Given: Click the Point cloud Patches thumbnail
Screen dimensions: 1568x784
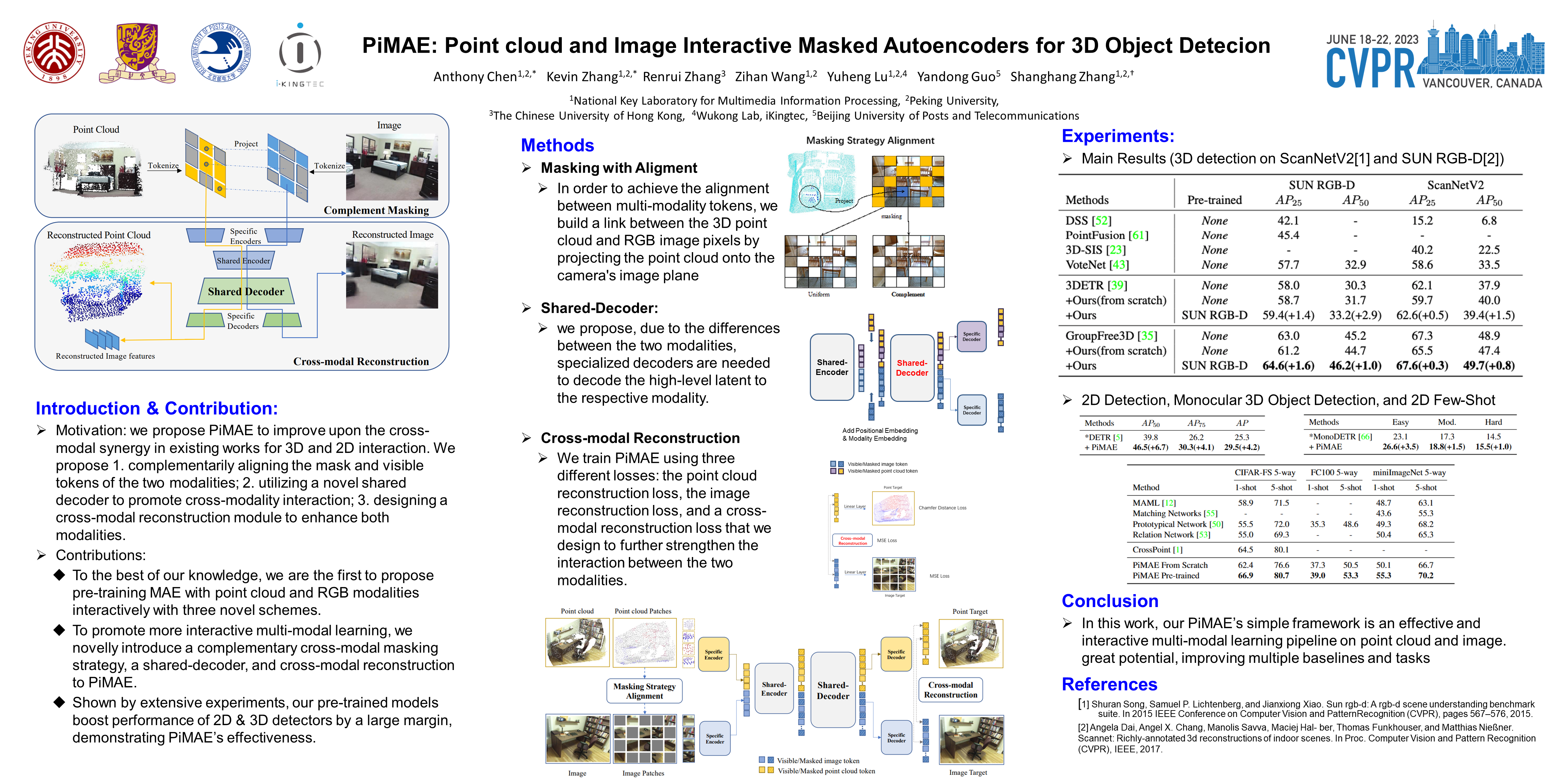Looking at the screenshot, I should (x=644, y=643).
